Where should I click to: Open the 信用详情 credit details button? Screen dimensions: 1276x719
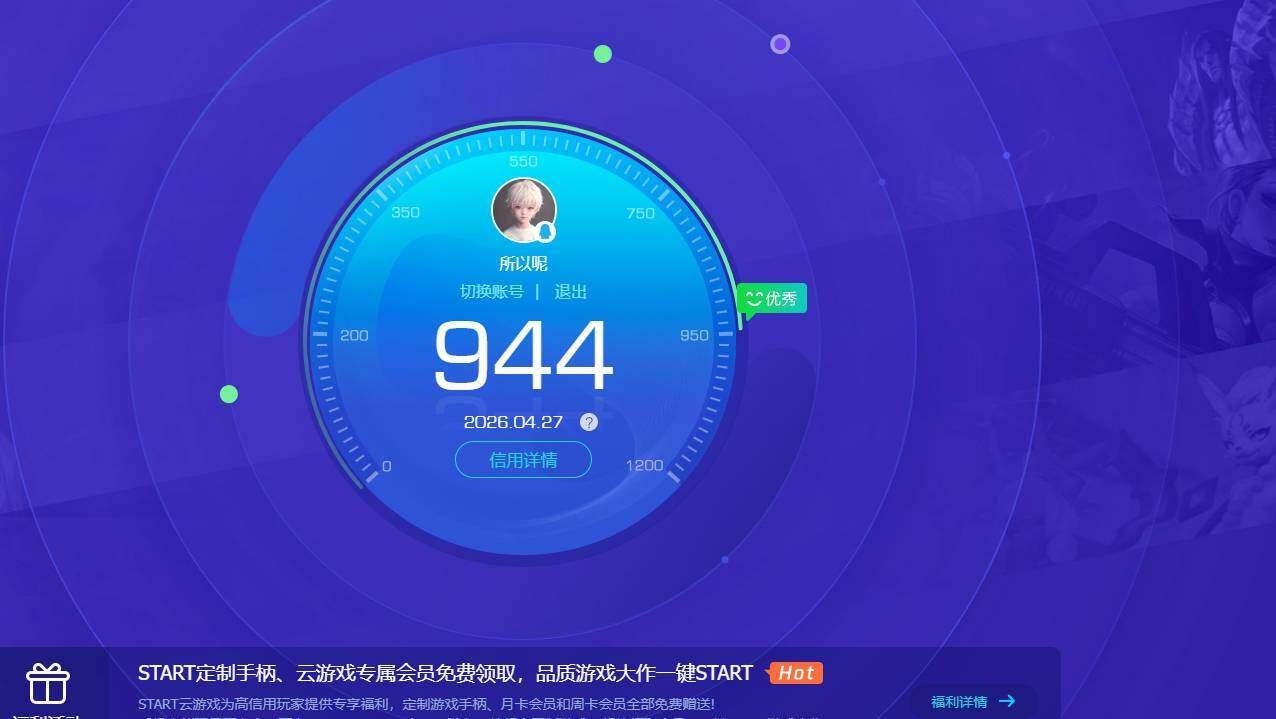(523, 460)
